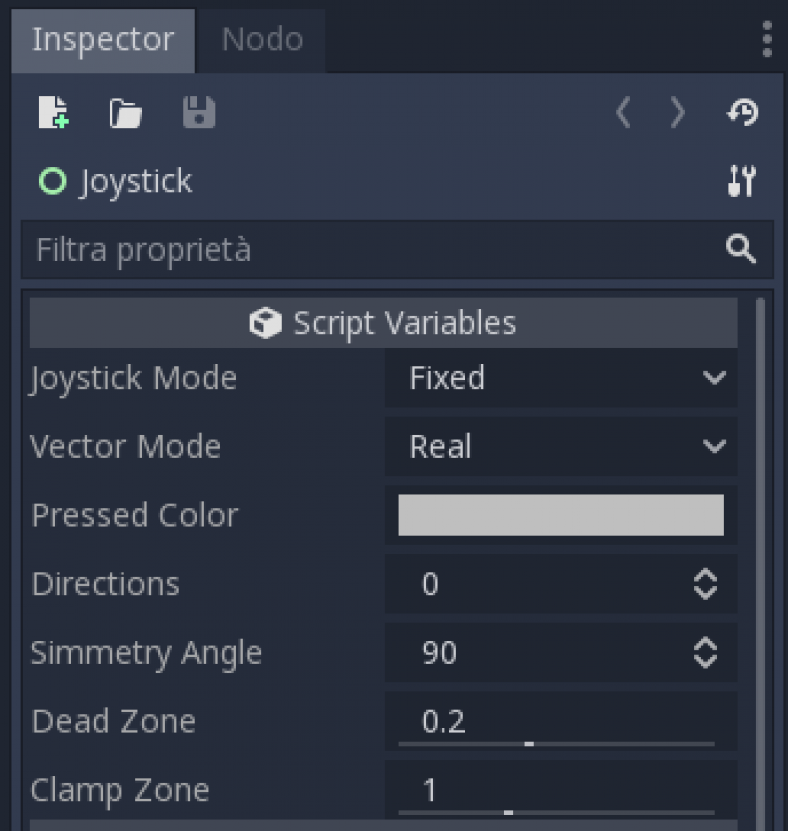Image resolution: width=788 pixels, height=831 pixels.
Task: Adjust the Dead Zone slider
Action: [x=528, y=744]
